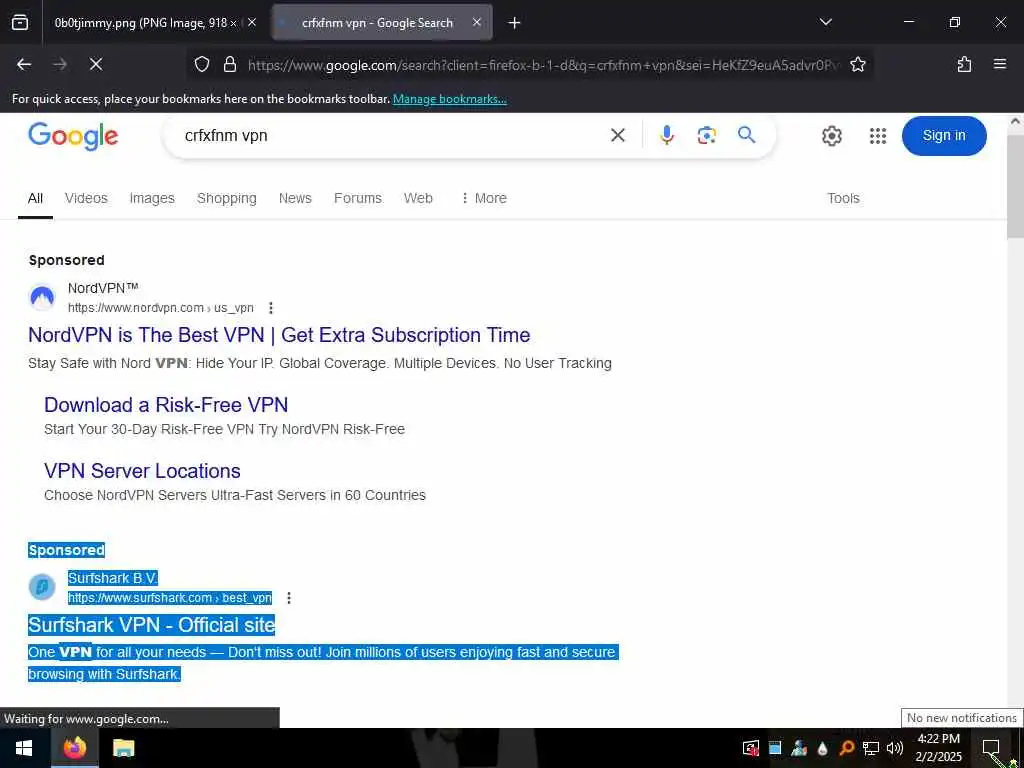The width and height of the screenshot is (1024, 768).
Task: Open the NordVPN ad options menu
Action: pos(270,308)
